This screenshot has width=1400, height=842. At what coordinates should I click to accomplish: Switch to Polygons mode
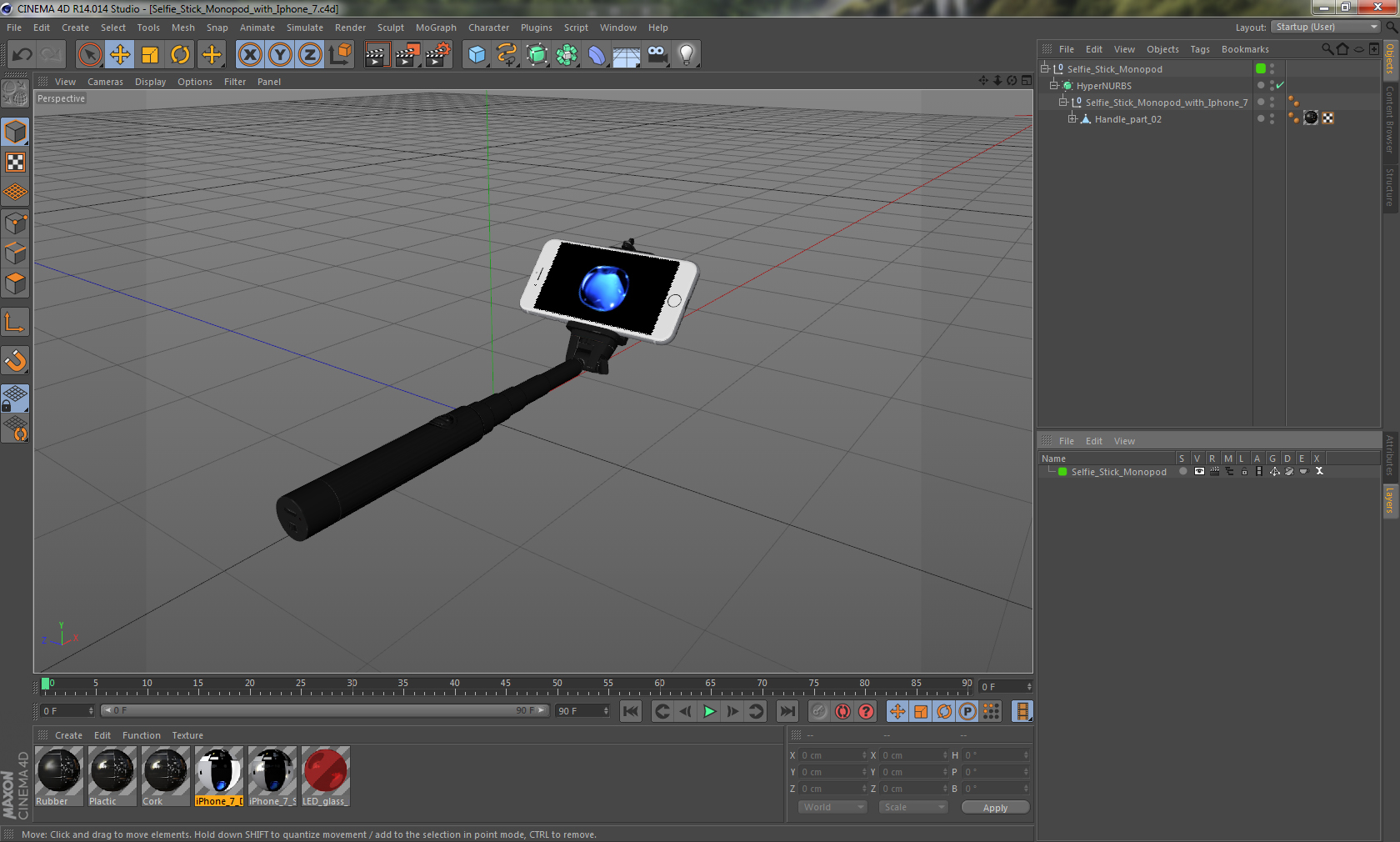[x=15, y=283]
